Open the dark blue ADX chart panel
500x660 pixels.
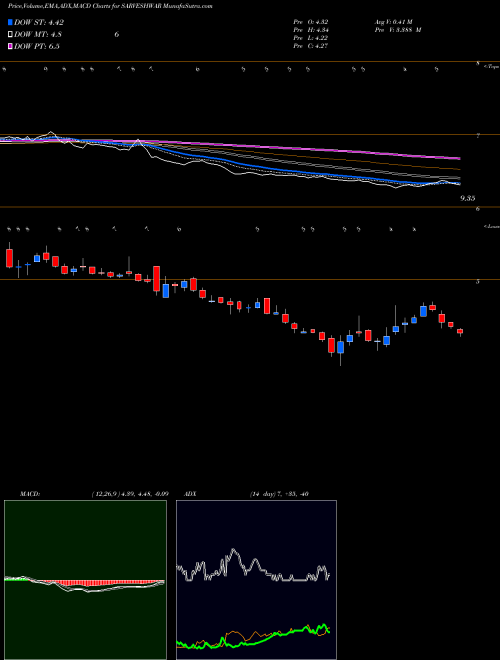pyautogui.click(x=256, y=580)
